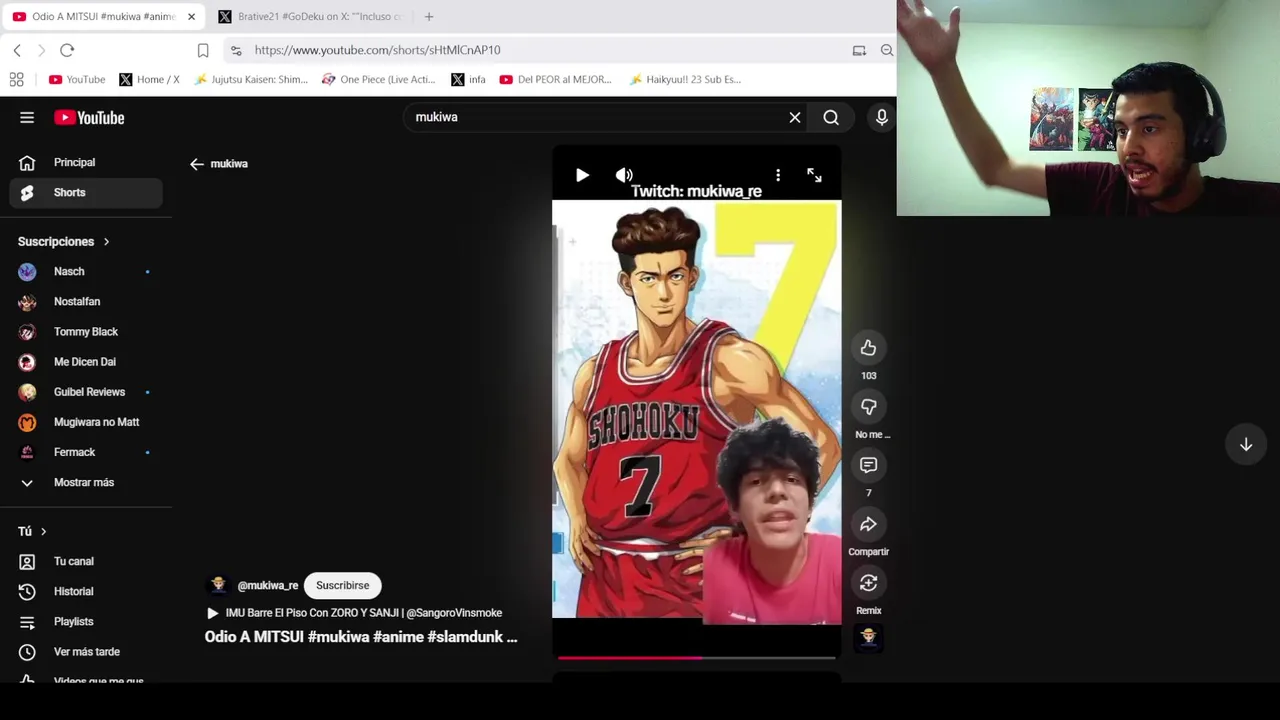
Task: Play the Short video
Action: point(582,175)
